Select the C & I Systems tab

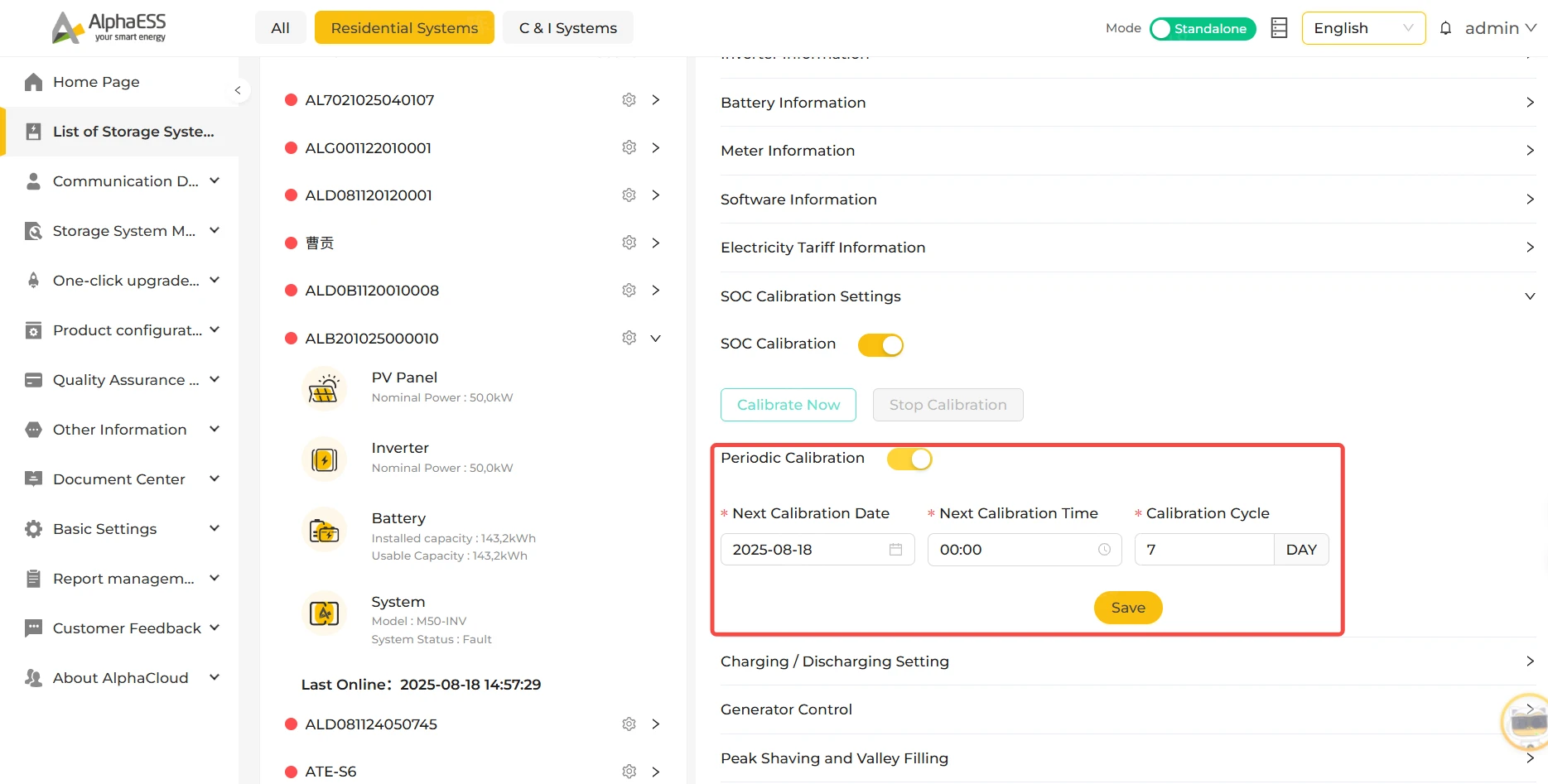point(568,27)
